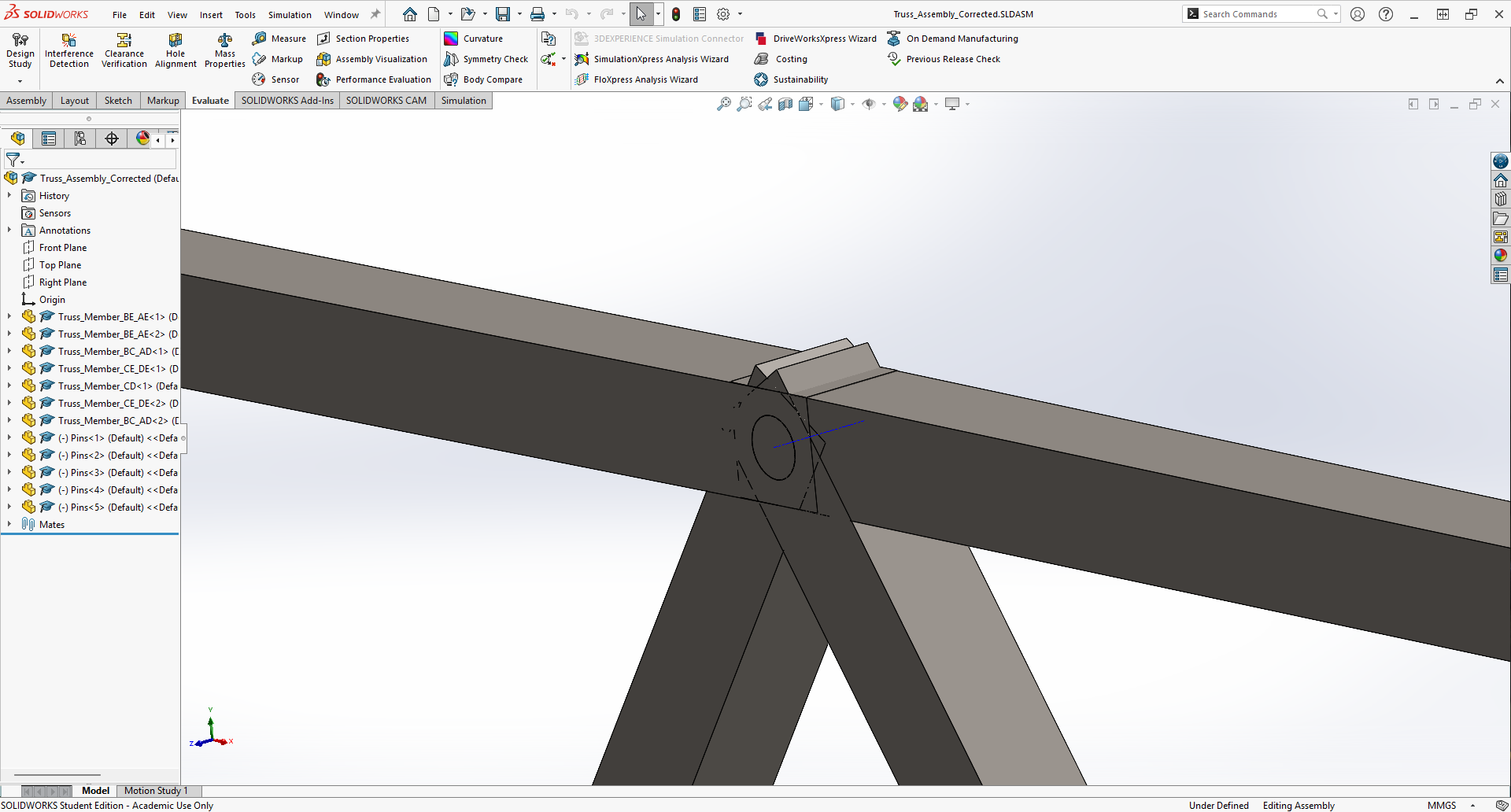This screenshot has width=1511, height=812.
Task: Run Symmetry Check
Action: [486, 59]
